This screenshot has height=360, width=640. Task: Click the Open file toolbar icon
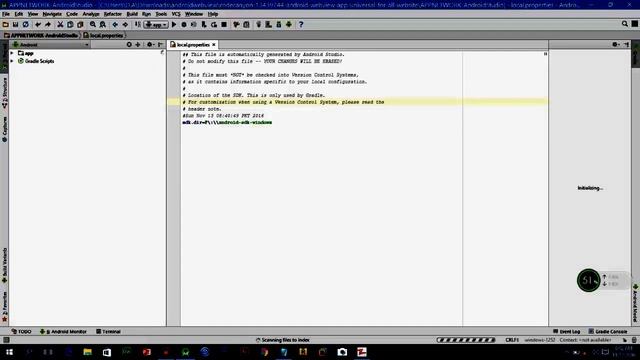[5, 24]
